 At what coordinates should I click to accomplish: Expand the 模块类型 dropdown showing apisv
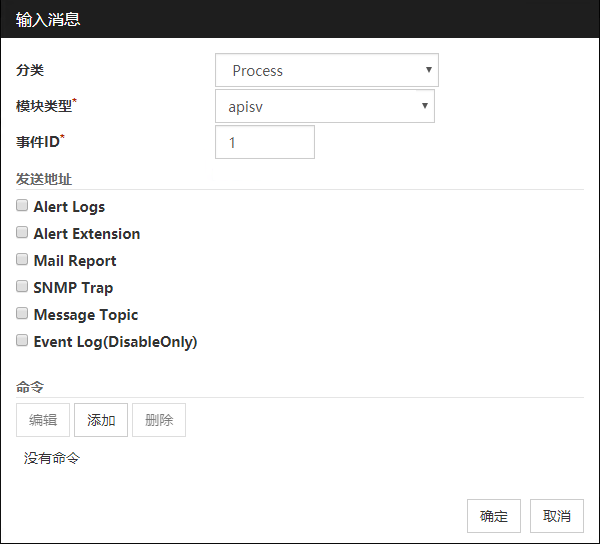(324, 106)
